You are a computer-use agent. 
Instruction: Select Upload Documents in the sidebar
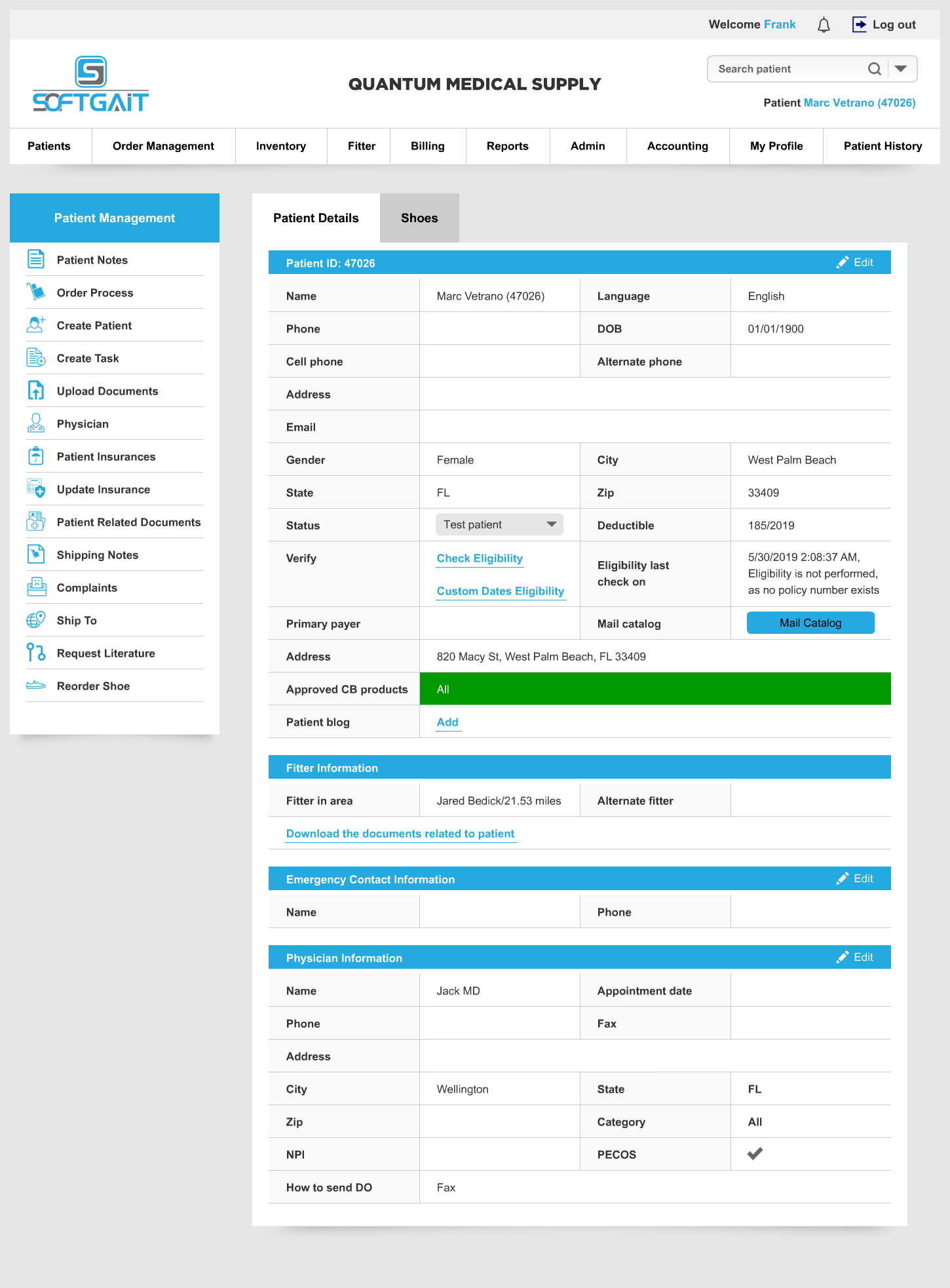tap(107, 391)
